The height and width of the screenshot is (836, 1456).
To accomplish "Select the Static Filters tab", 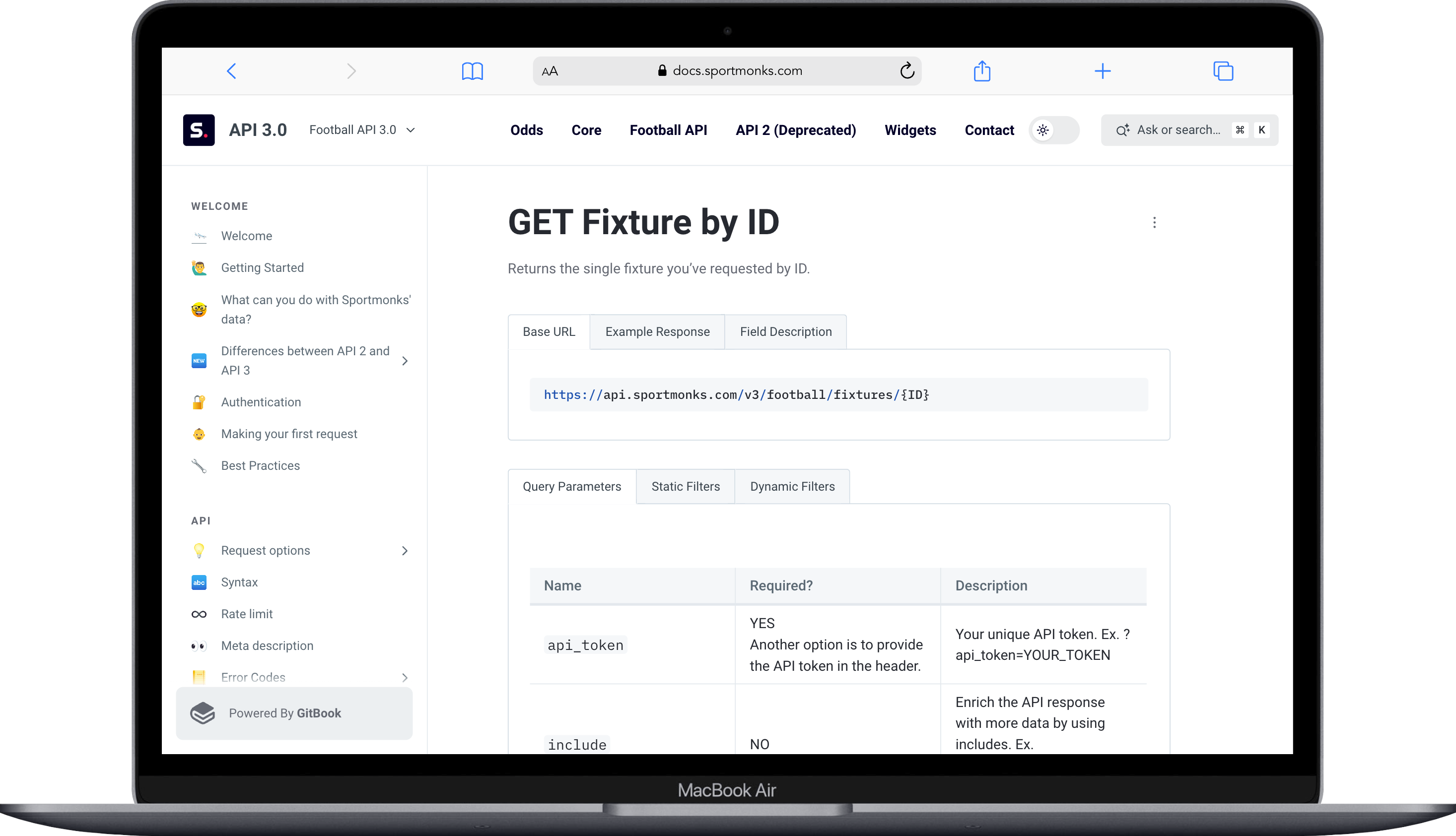I will click(685, 486).
